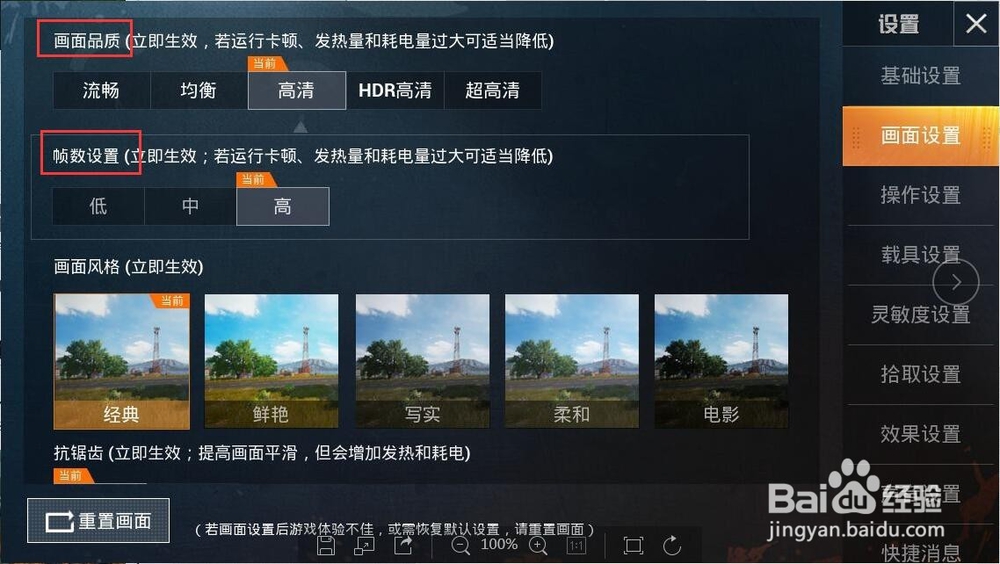The image size is (1000, 564).
Task: Switch to 操作设置 tab
Action: 920,195
